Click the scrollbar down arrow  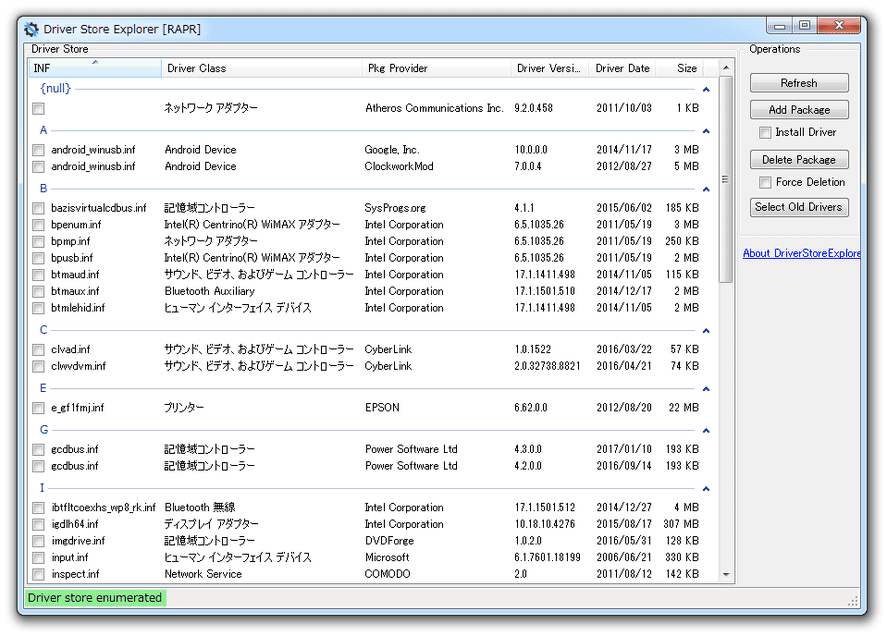click(726, 575)
